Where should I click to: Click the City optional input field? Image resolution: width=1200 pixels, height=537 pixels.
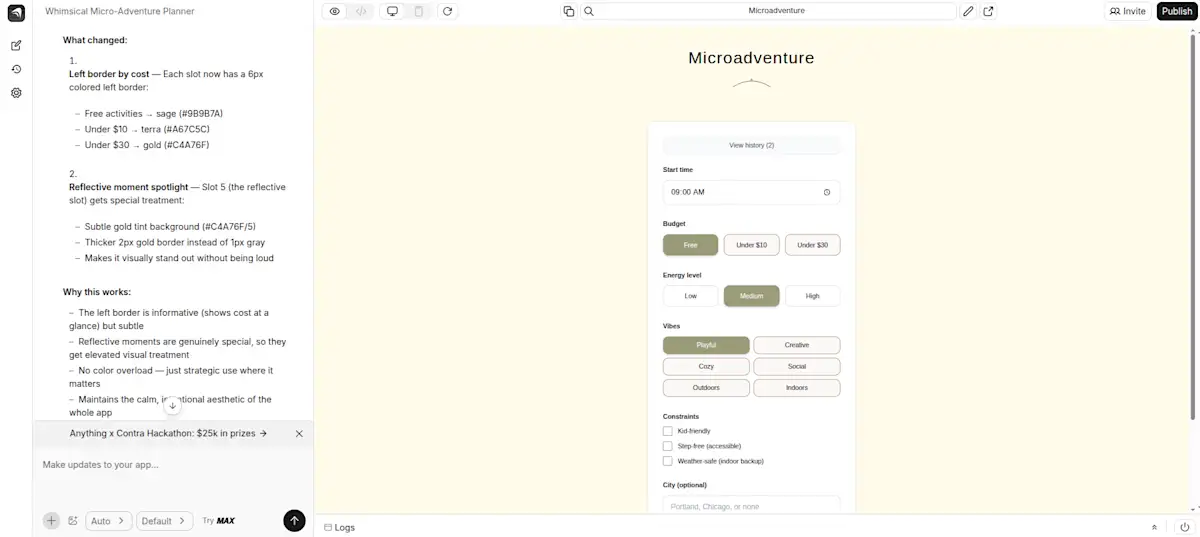[751, 506]
